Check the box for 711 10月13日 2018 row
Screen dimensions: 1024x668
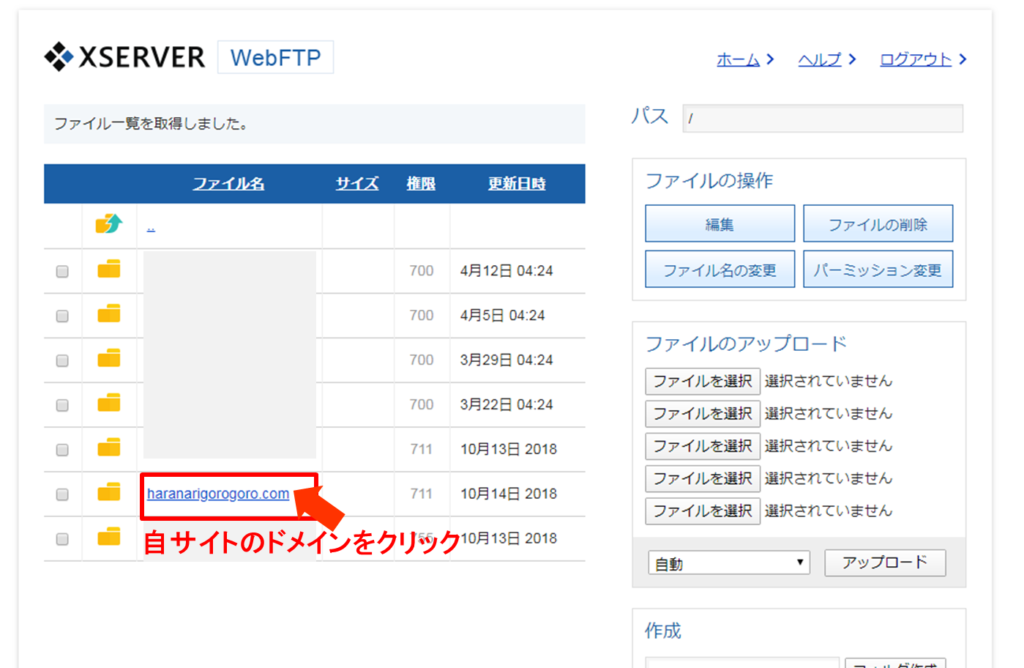[62, 450]
